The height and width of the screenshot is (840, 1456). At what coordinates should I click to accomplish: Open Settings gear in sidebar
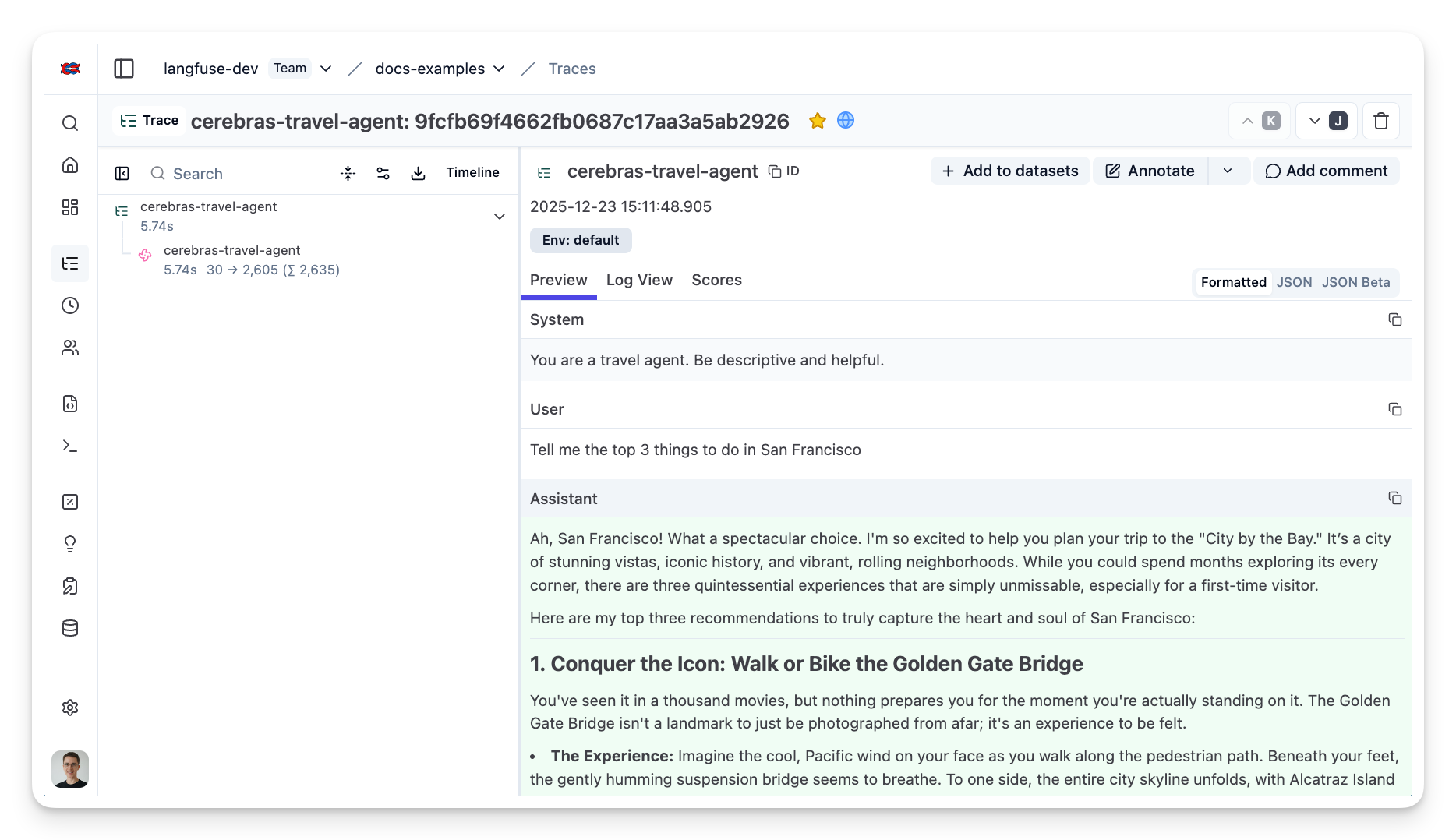70,708
